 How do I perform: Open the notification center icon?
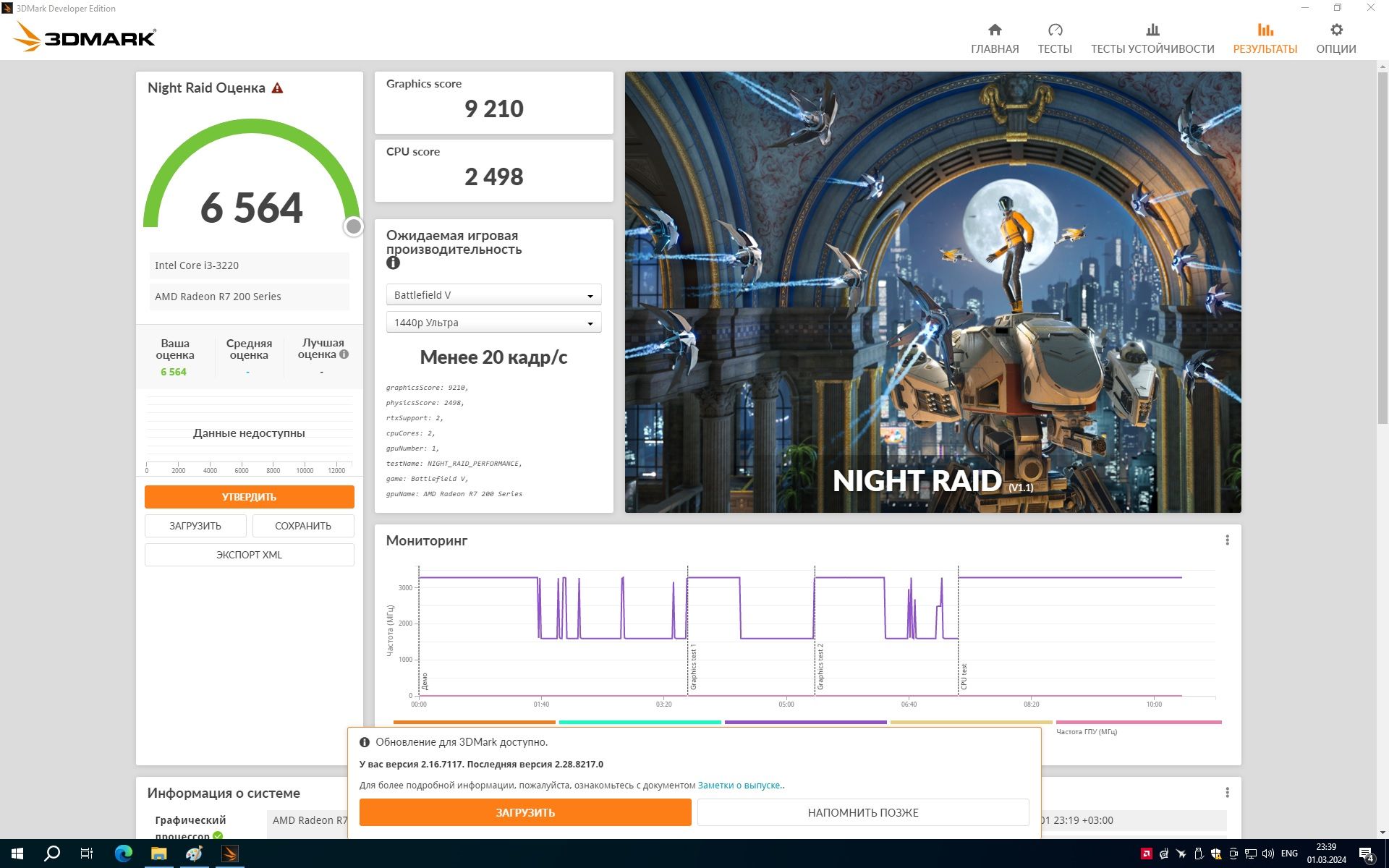tap(1367, 854)
